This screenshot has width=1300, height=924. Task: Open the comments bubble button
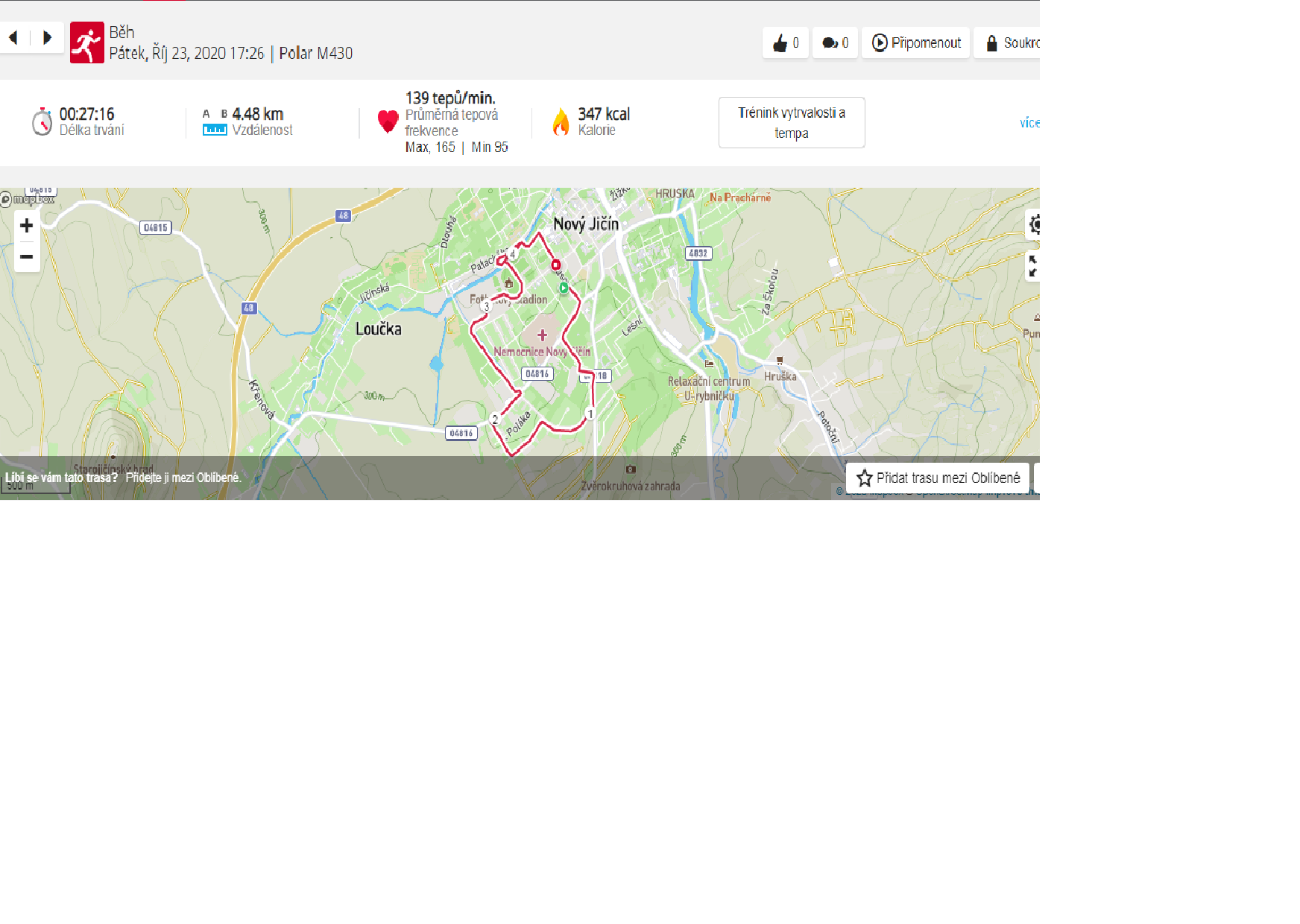[x=835, y=42]
